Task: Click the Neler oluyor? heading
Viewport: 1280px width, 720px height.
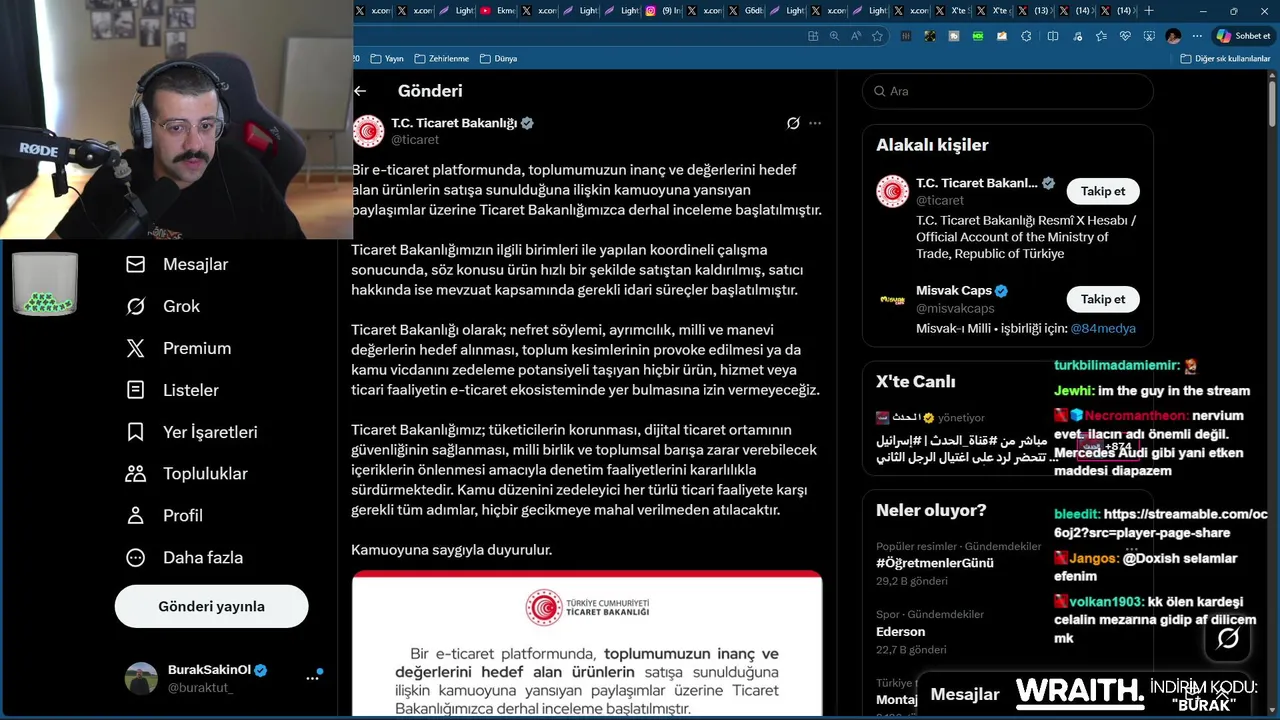Action: [x=931, y=510]
